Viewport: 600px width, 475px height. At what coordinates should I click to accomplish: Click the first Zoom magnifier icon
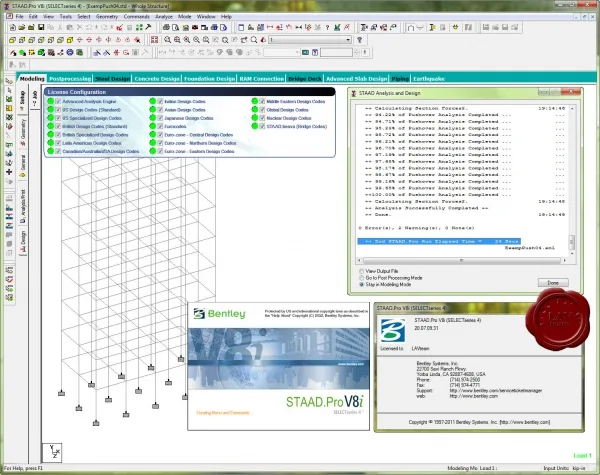tap(168, 40)
